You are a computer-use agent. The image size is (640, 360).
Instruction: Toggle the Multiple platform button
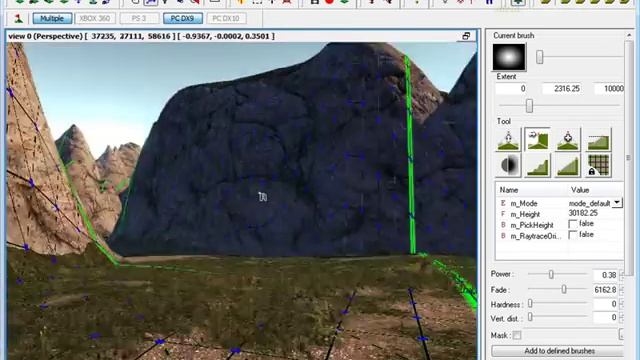point(52,18)
